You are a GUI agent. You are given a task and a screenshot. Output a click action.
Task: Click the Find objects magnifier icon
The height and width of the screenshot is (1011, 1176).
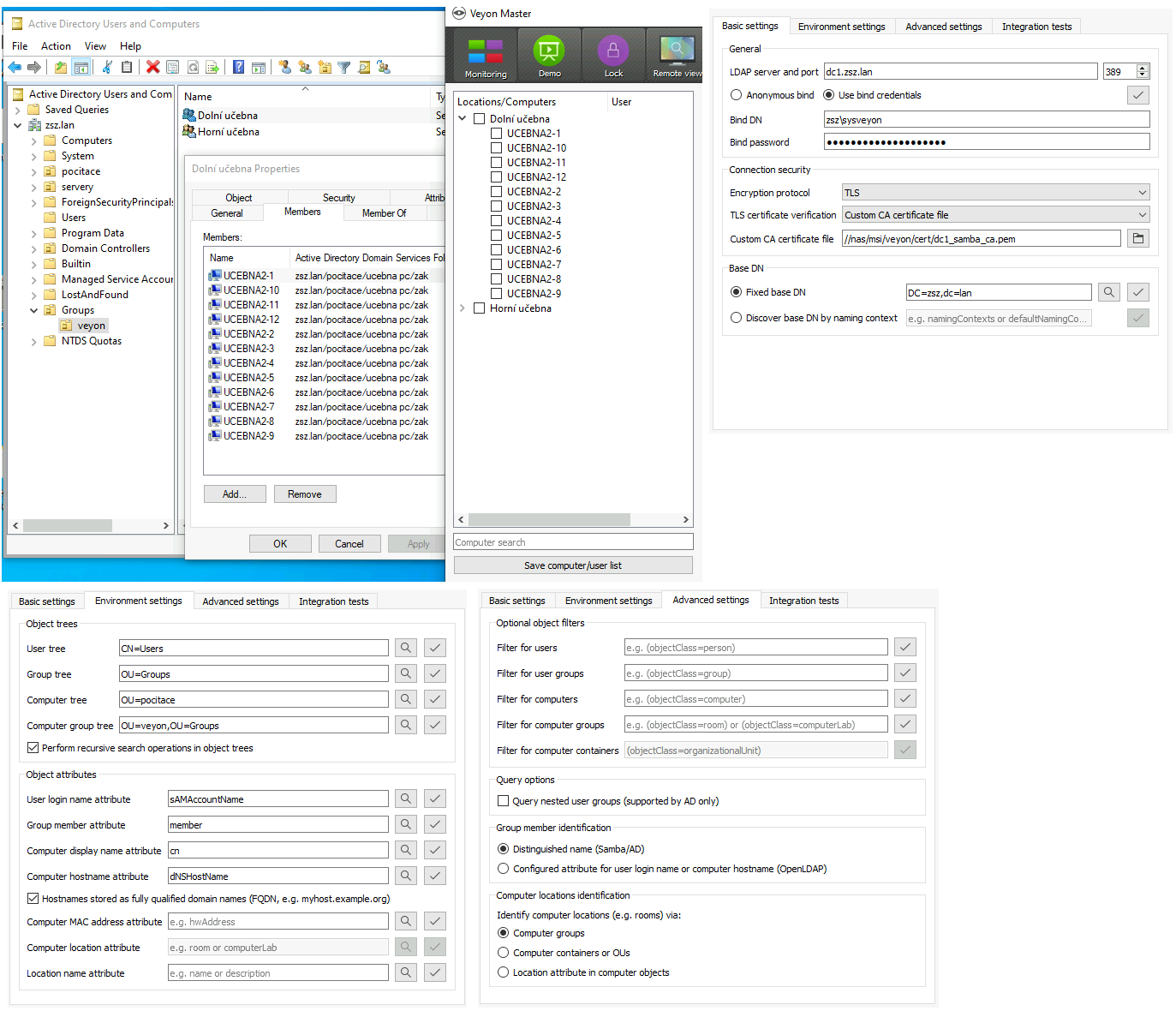tap(364, 67)
